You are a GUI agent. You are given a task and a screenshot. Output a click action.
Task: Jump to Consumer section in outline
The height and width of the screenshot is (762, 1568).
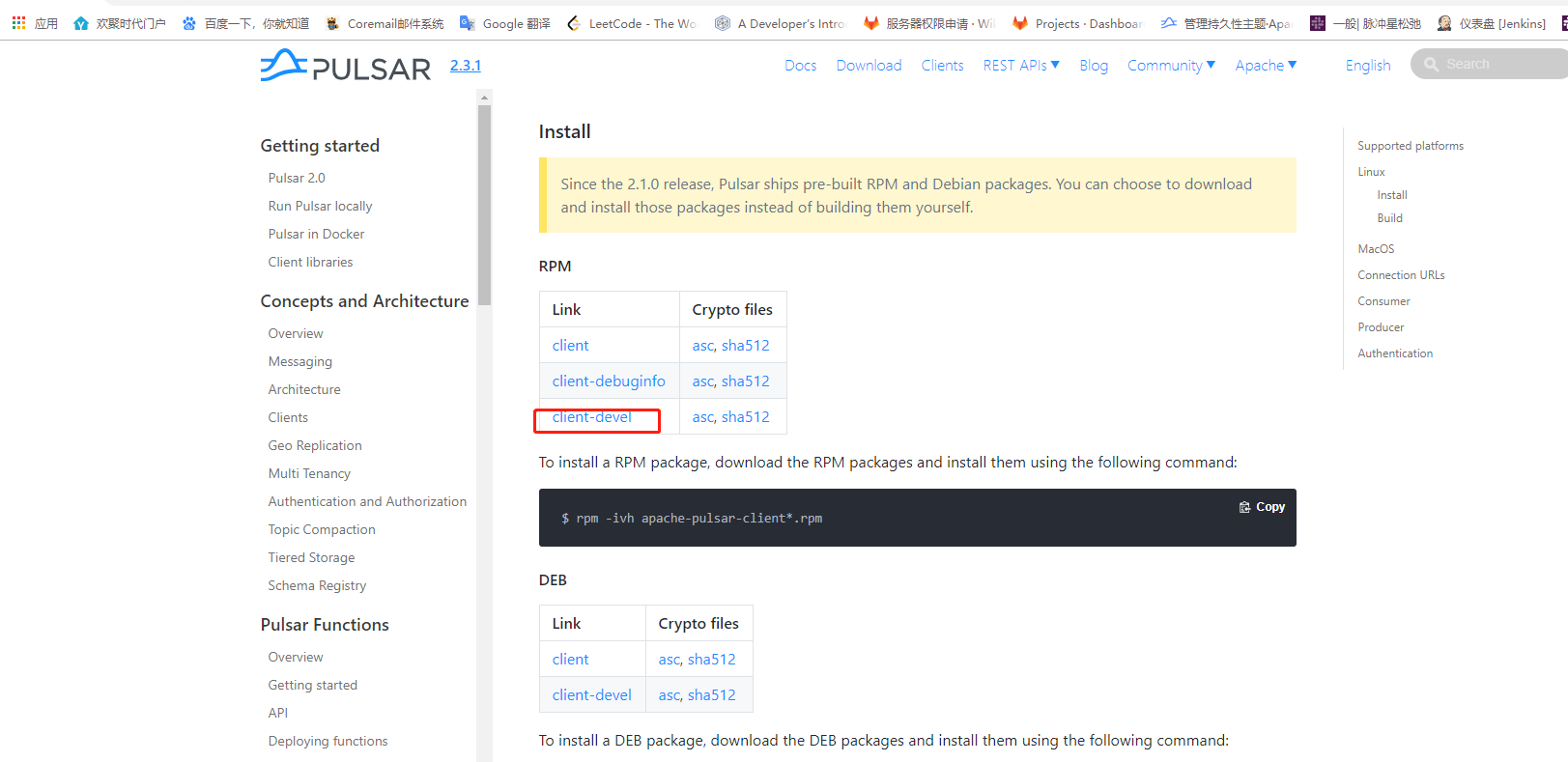coord(1383,301)
